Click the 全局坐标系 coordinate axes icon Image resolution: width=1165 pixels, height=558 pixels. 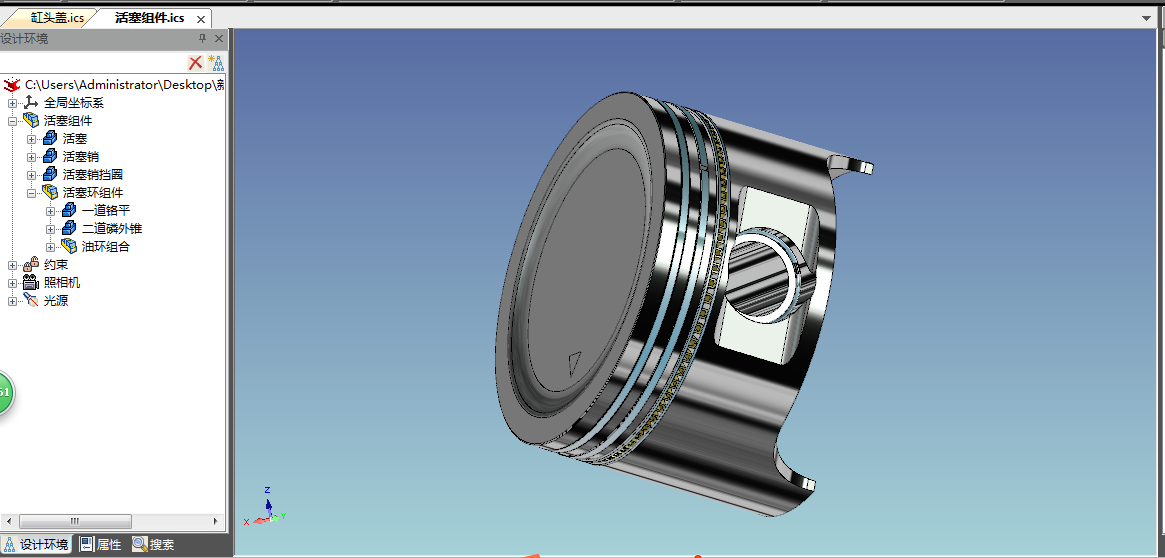[x=31, y=103]
